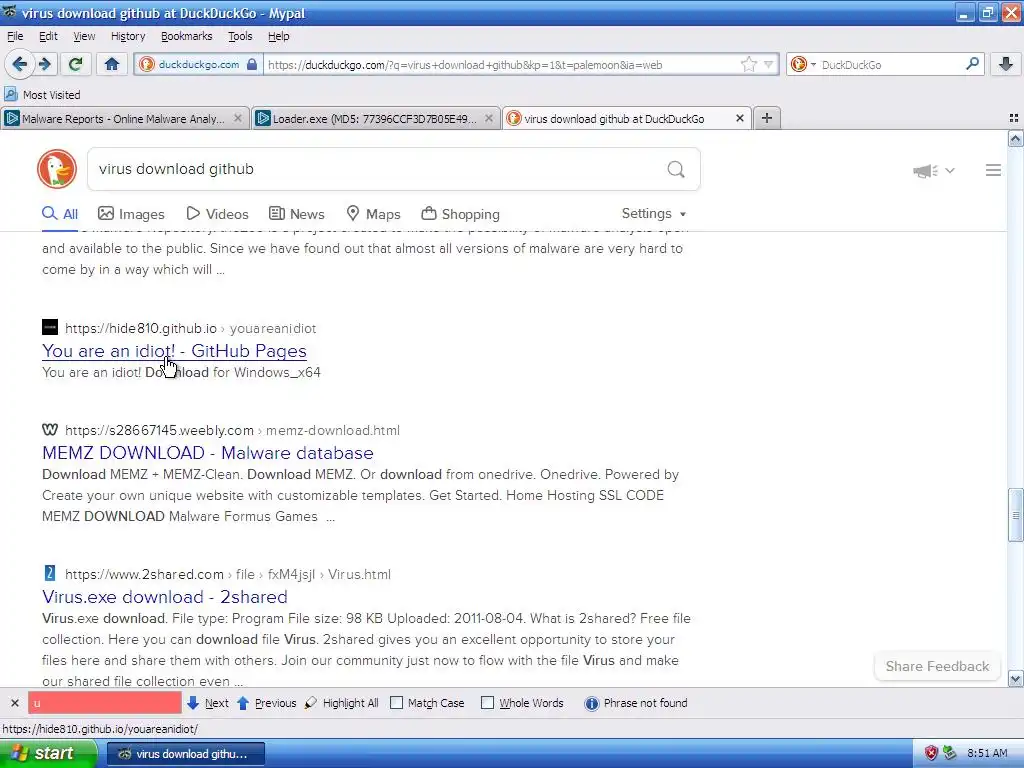Open the Tools menu
1024x768 pixels.
click(x=240, y=36)
